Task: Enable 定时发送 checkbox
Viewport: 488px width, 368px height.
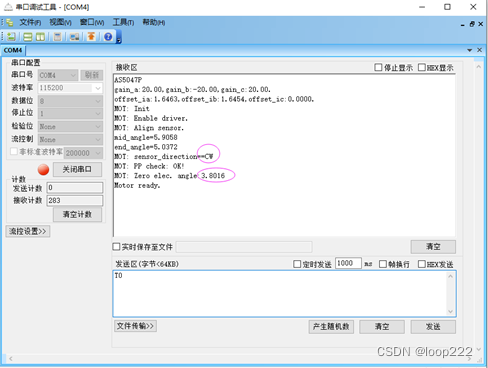Action: coord(297,264)
